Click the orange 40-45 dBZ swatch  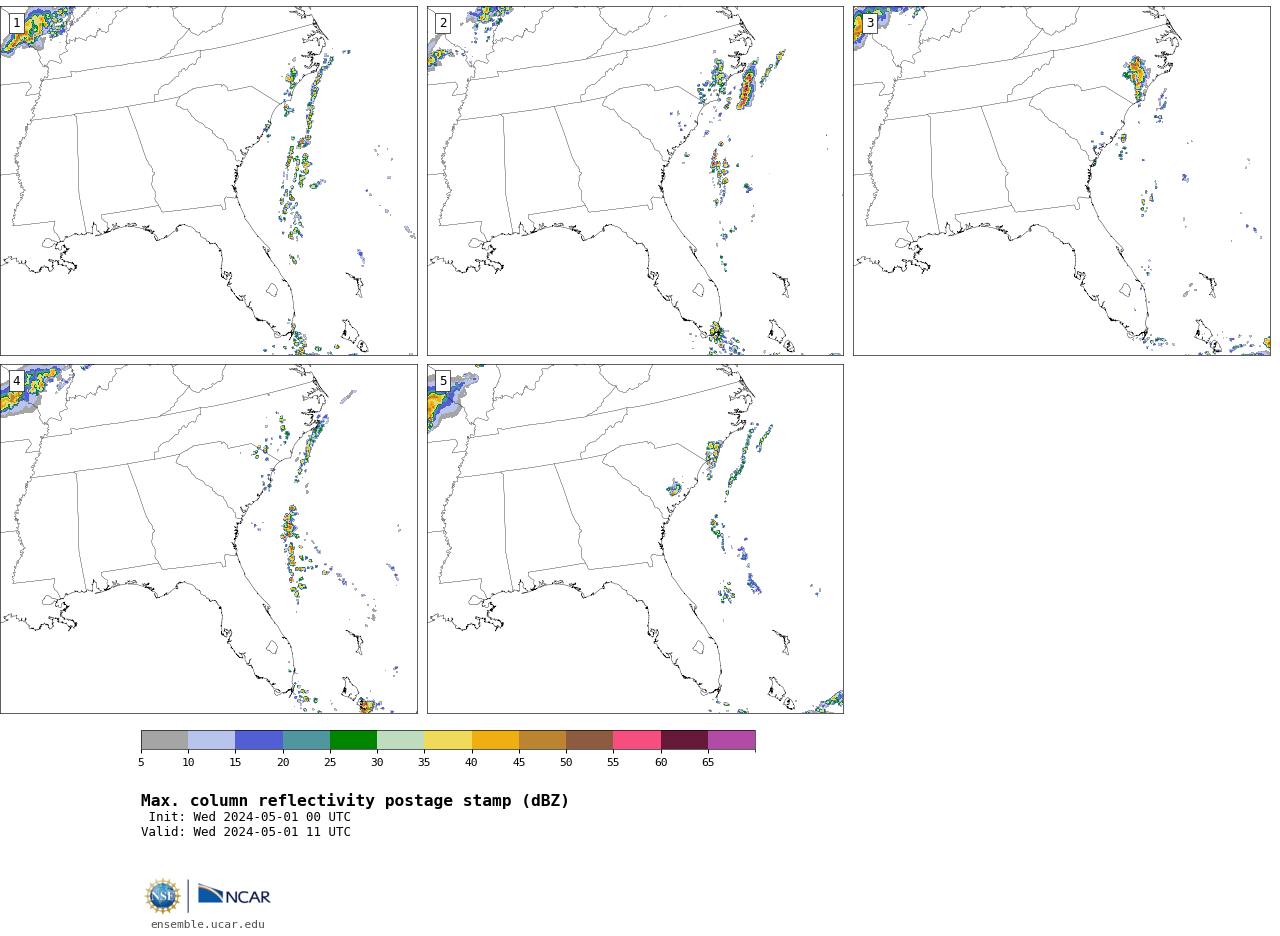pos(495,740)
